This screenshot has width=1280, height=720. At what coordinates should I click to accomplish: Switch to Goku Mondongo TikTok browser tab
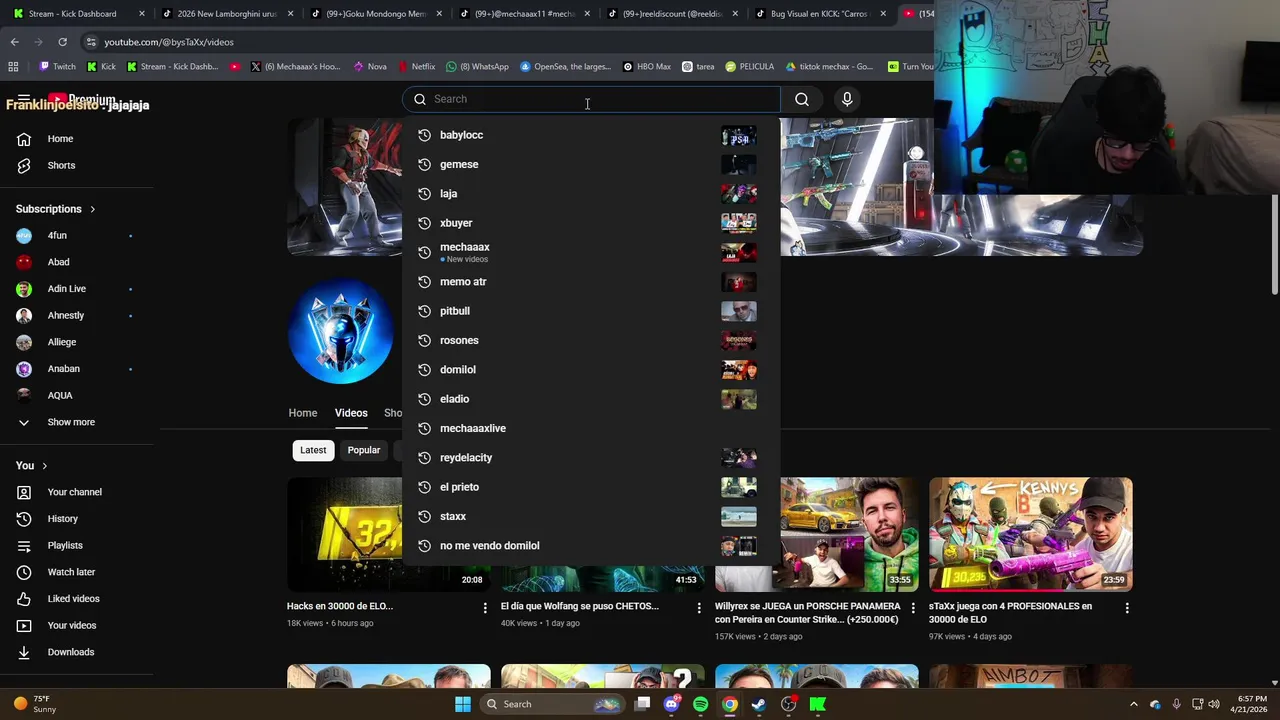(376, 14)
